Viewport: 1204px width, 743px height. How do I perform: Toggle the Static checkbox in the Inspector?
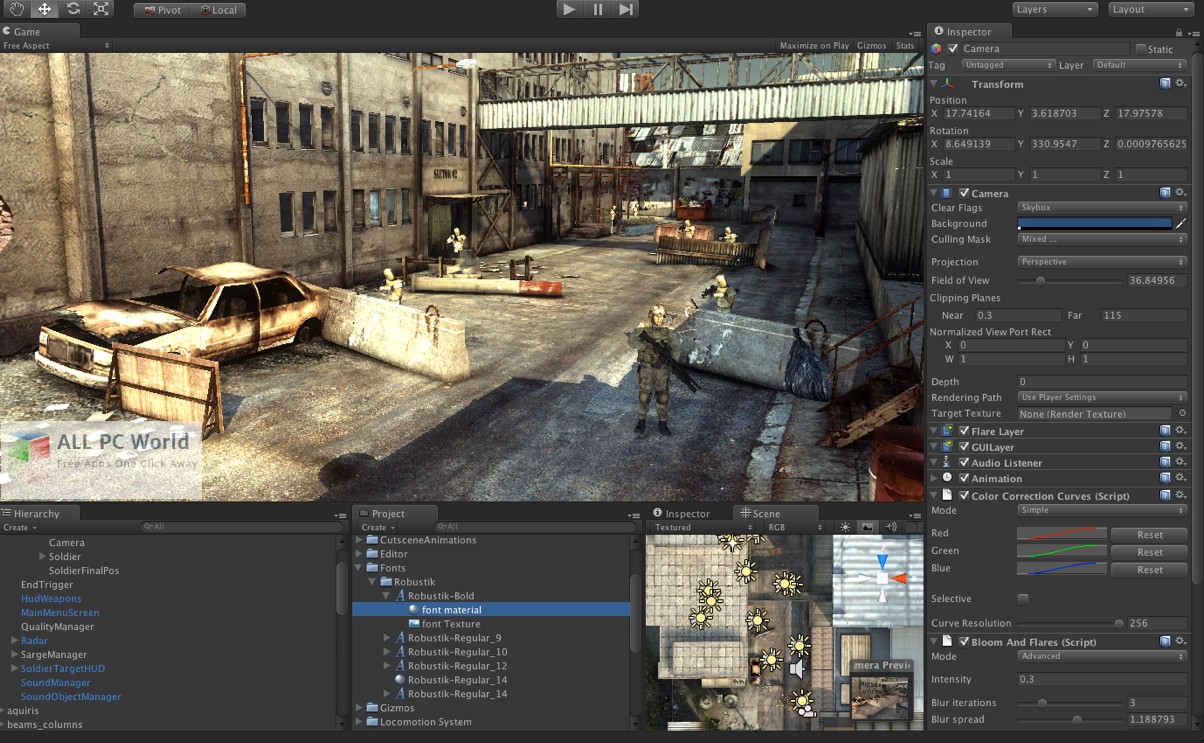pyautogui.click(x=1139, y=48)
